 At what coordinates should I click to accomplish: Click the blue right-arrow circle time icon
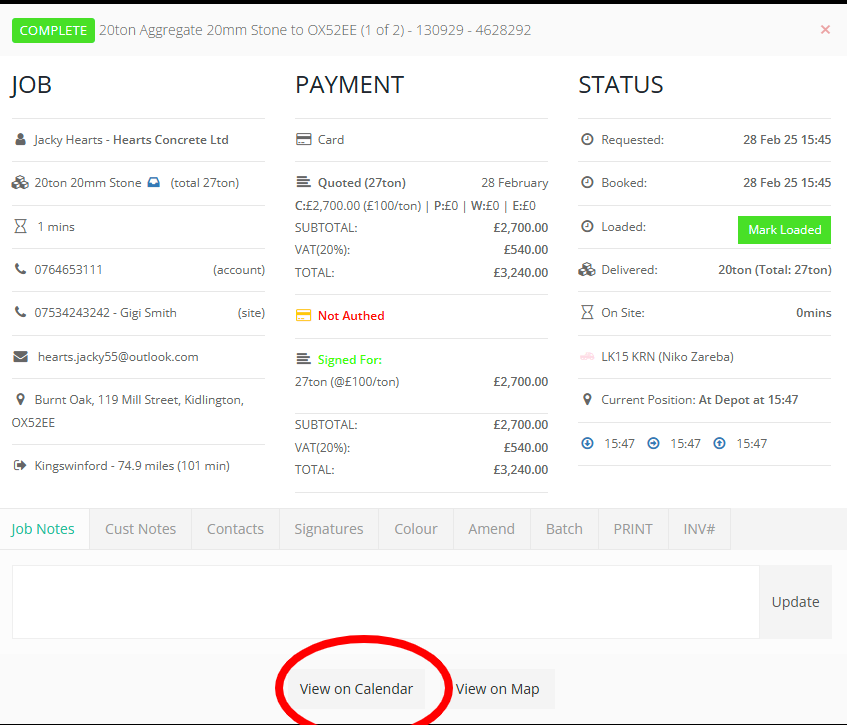coord(654,443)
